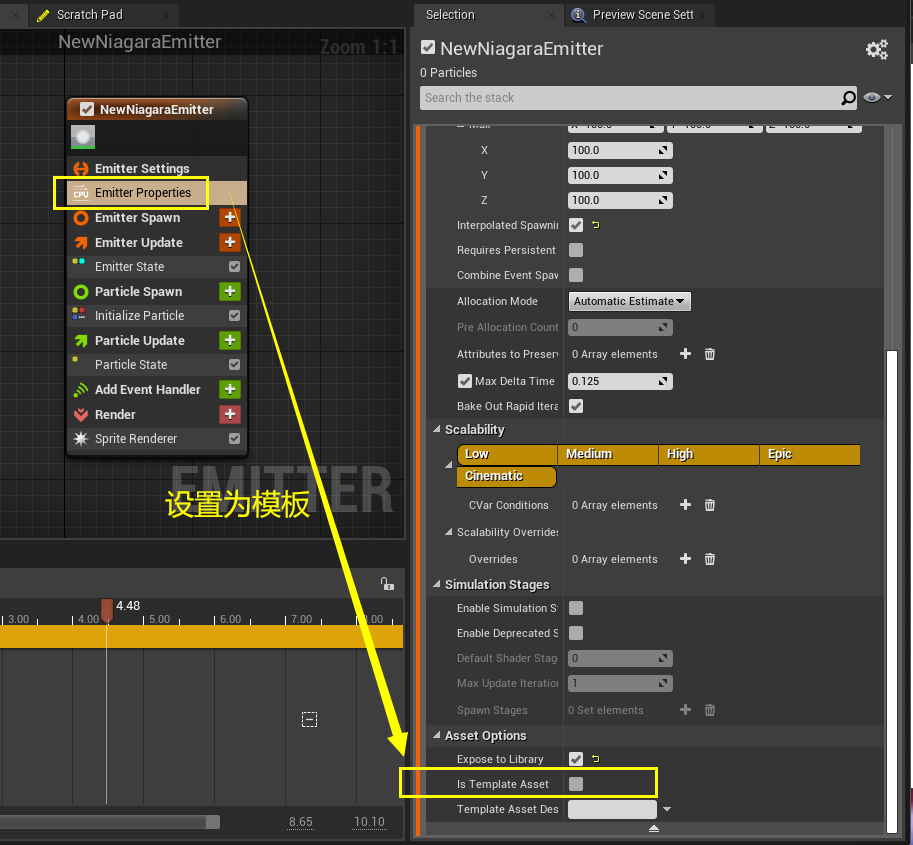Viewport: 913px width, 845px height.
Task: Empty the Overrides array with trash icon
Action: [710, 558]
